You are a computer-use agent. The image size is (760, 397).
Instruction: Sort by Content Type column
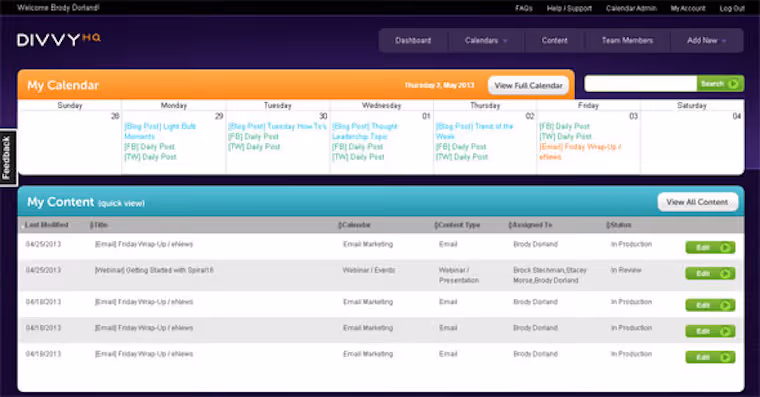click(457, 225)
